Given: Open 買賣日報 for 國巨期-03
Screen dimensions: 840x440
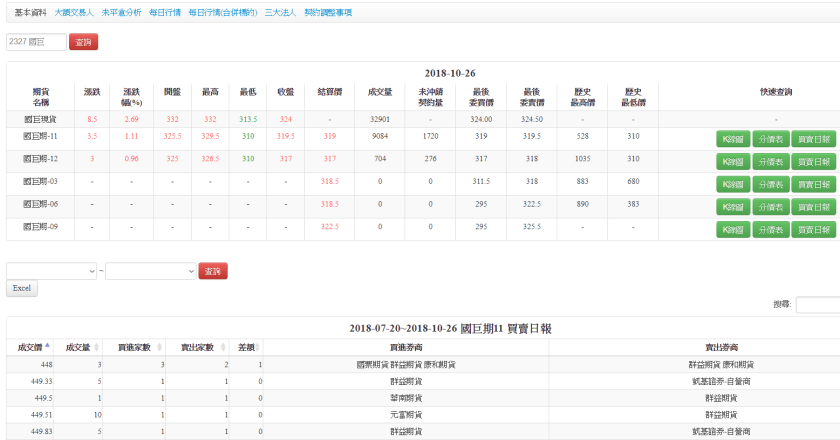Looking at the screenshot, I should (812, 184).
